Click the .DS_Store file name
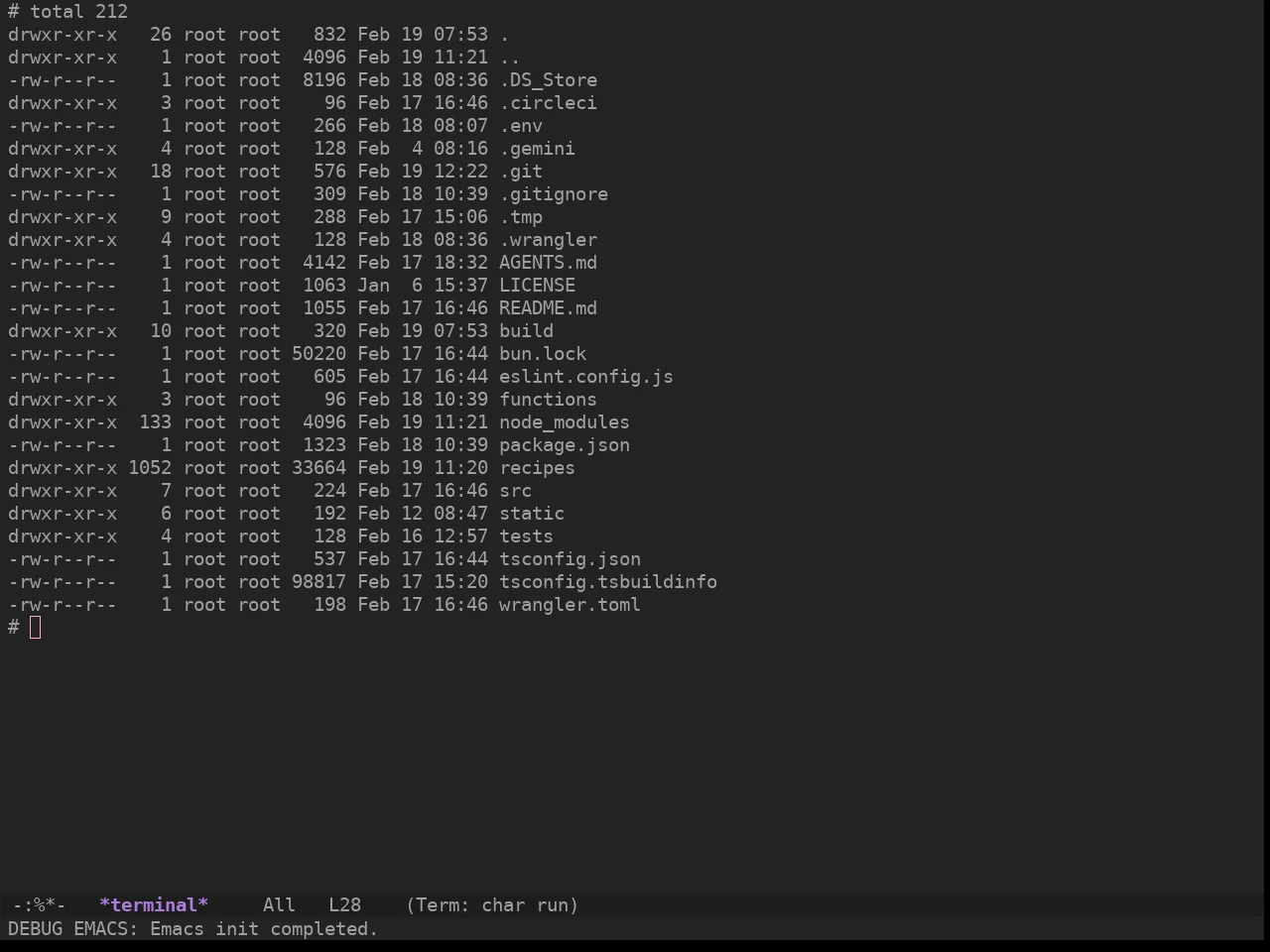 pyautogui.click(x=548, y=80)
